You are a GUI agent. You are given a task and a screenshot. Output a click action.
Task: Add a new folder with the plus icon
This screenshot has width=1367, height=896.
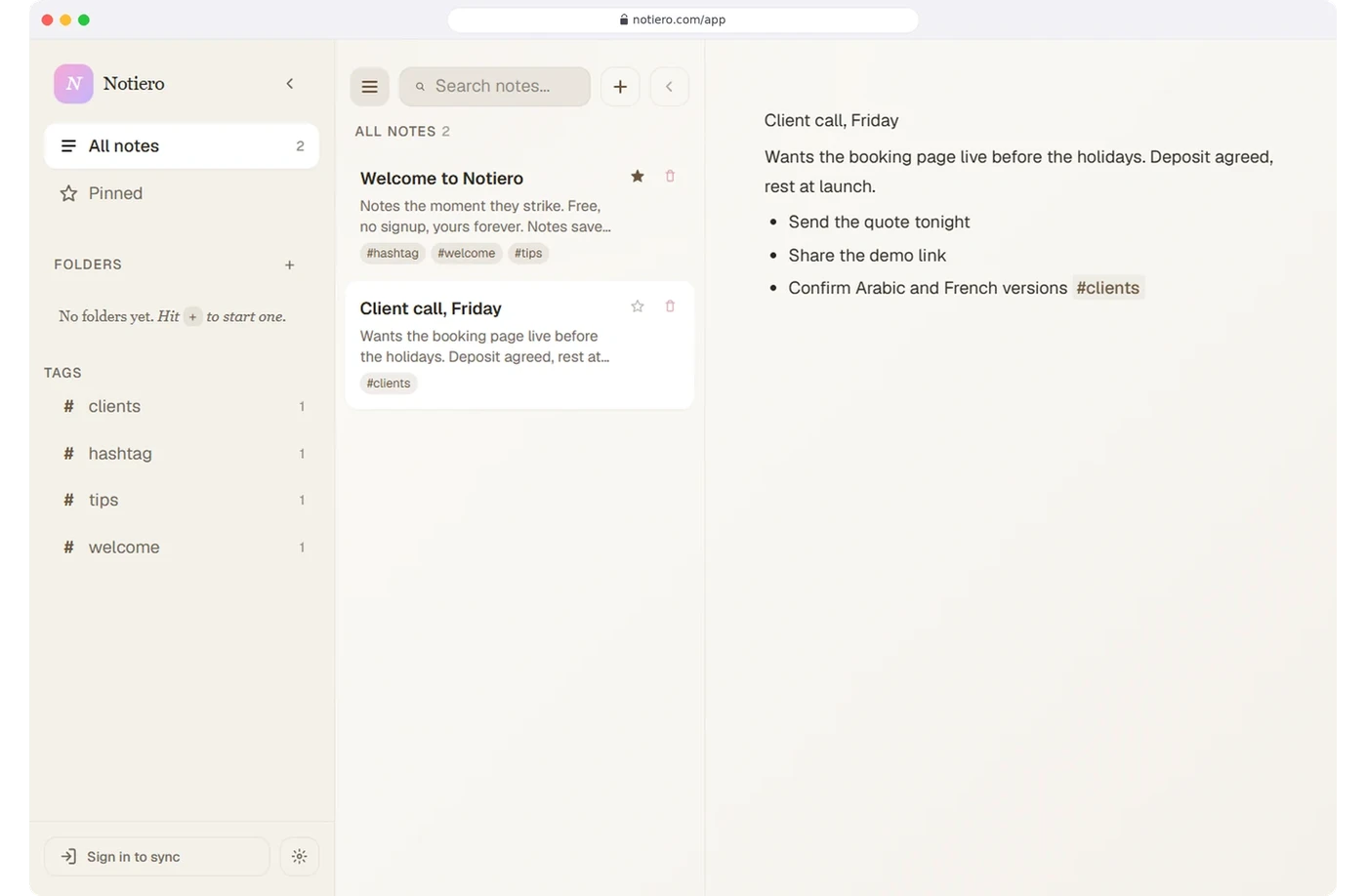point(289,265)
